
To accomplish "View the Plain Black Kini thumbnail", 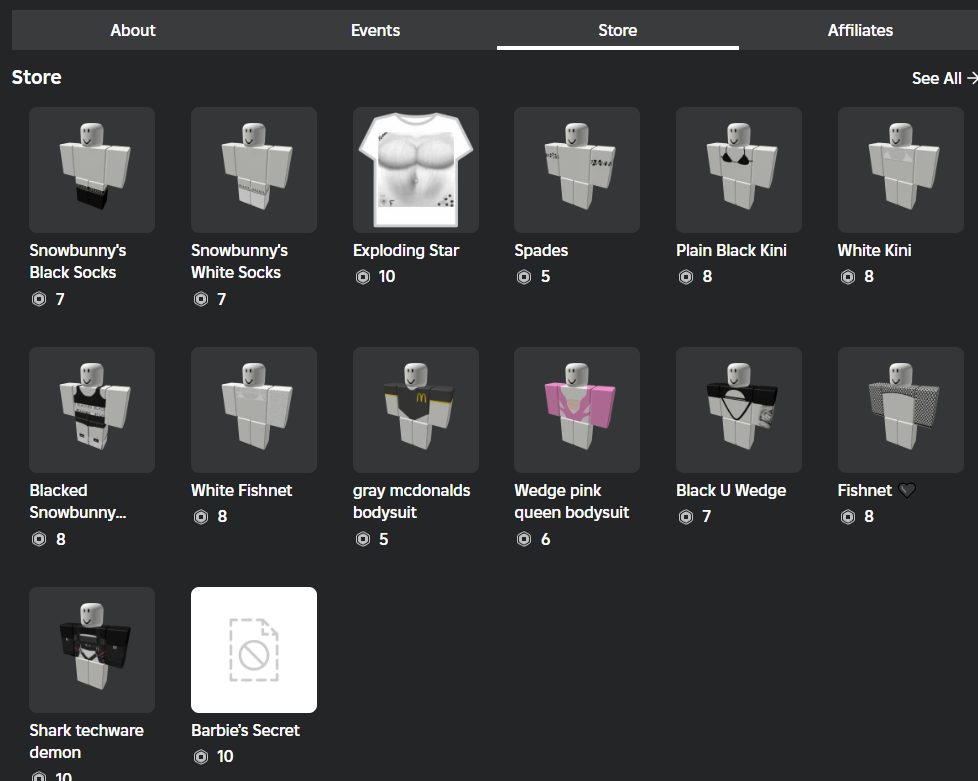I will [x=739, y=170].
